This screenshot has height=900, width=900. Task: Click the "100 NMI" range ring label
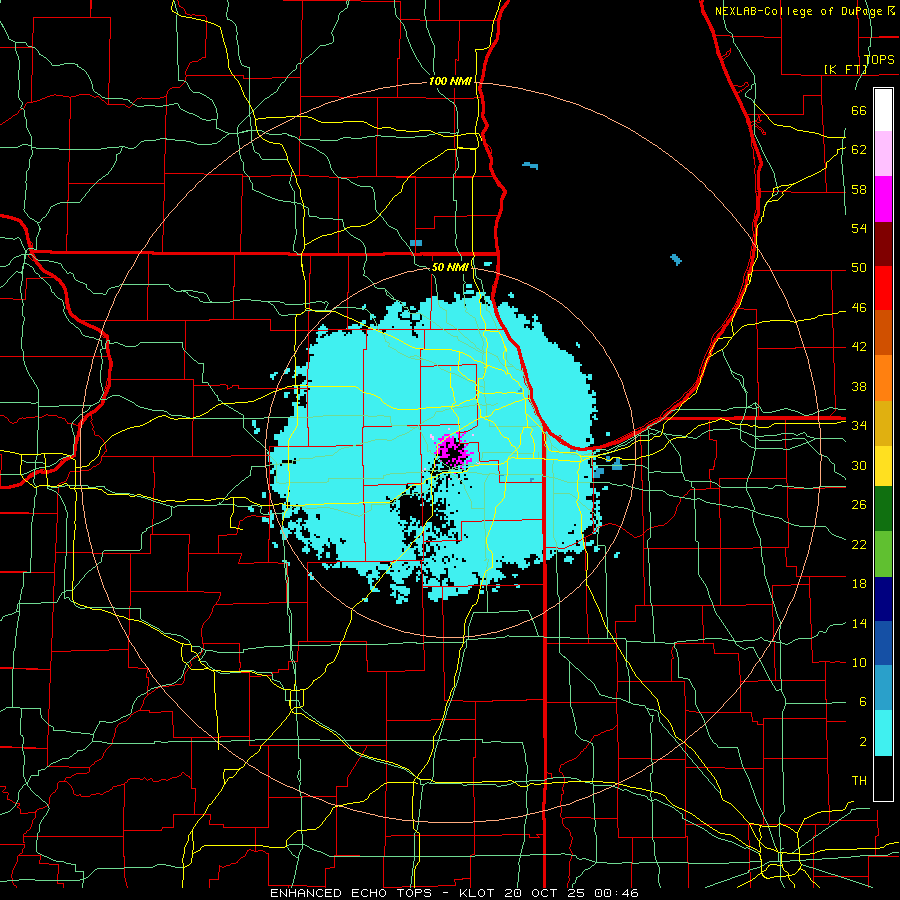(x=450, y=81)
